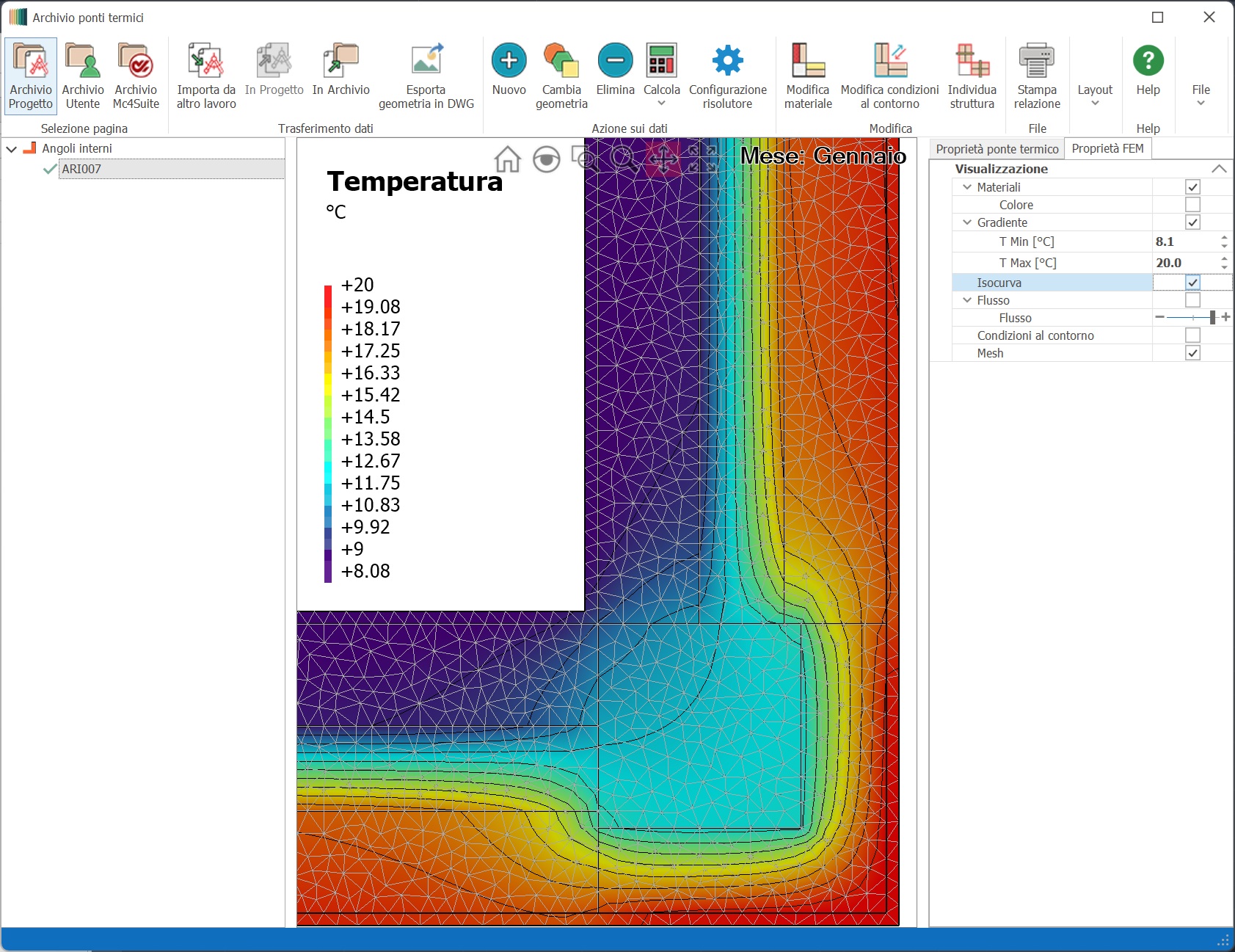
Task: Toggle the Gradiente checkbox
Action: tap(1192, 222)
